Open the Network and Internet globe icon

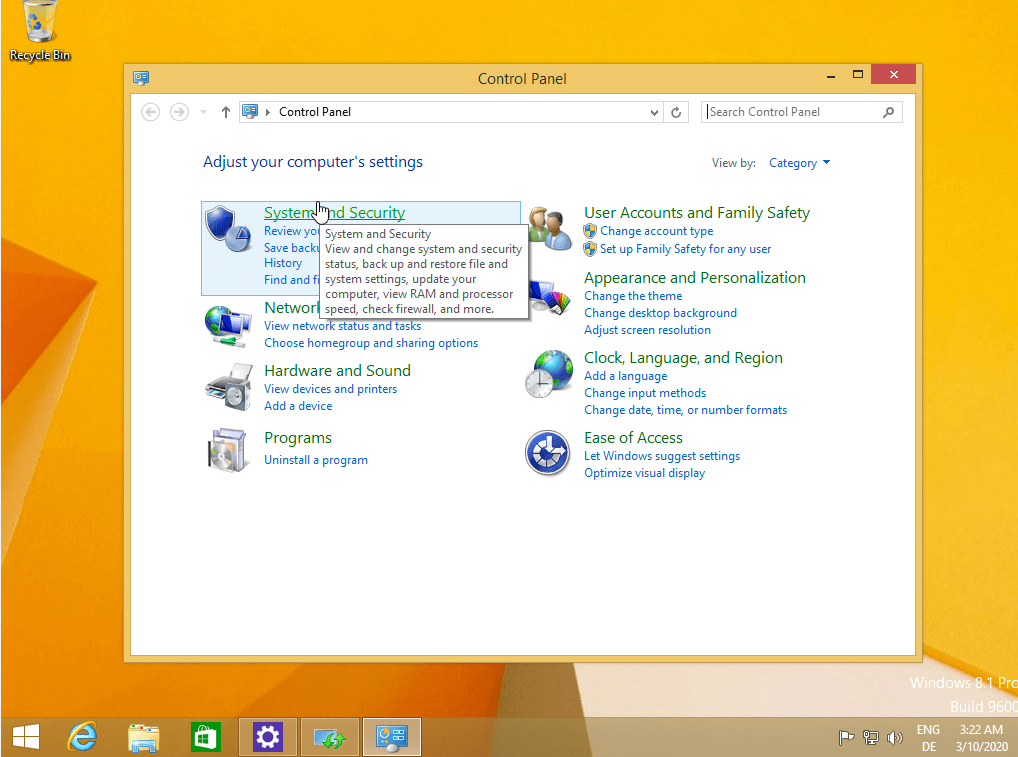(228, 327)
